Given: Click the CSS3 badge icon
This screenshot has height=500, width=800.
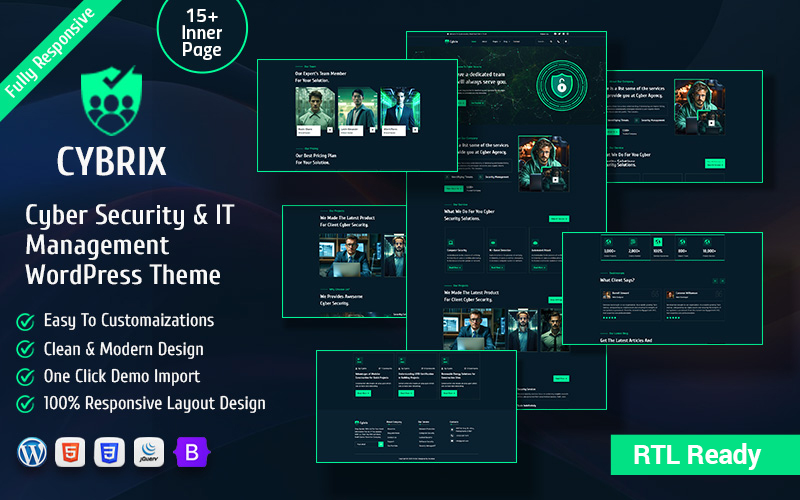Looking at the screenshot, I should pos(109,452).
